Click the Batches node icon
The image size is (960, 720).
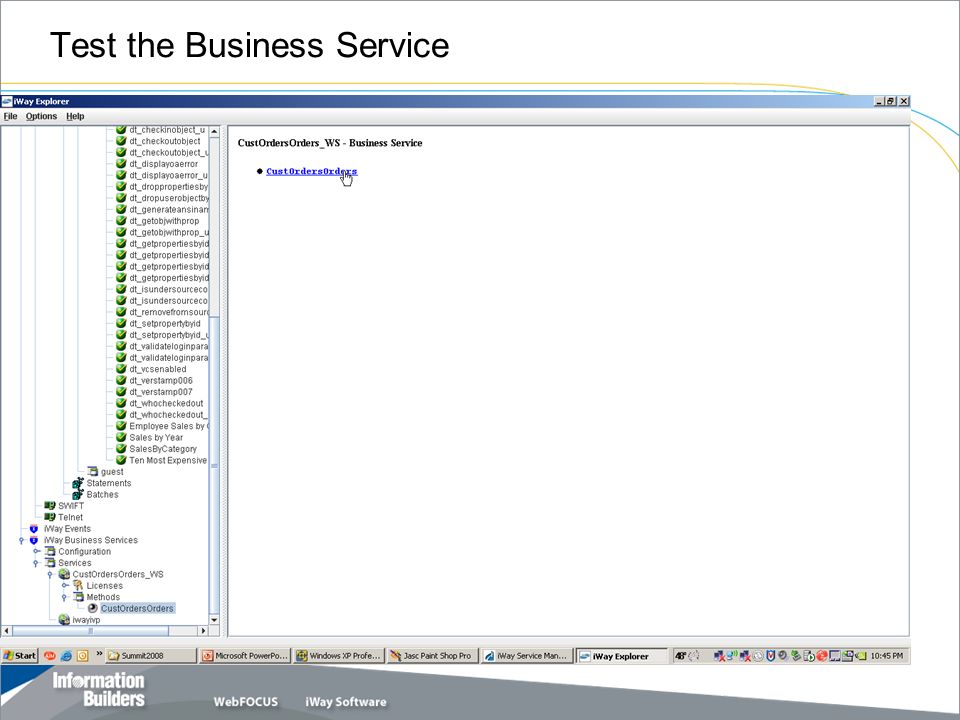78,495
